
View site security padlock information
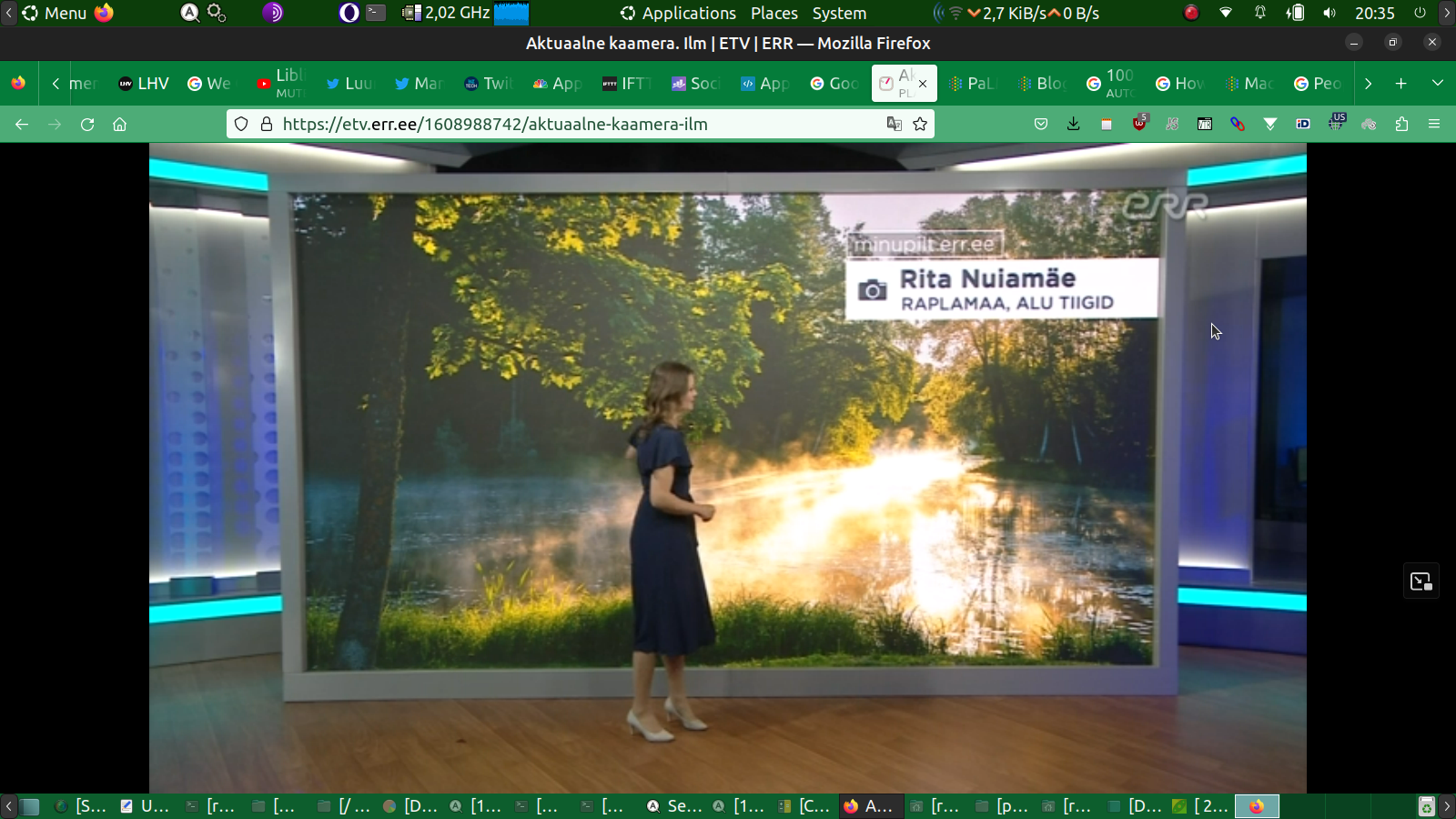tap(267, 124)
